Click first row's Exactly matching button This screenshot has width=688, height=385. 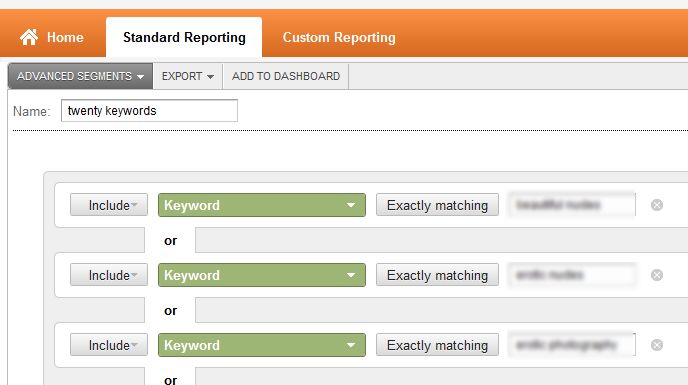[x=437, y=205]
